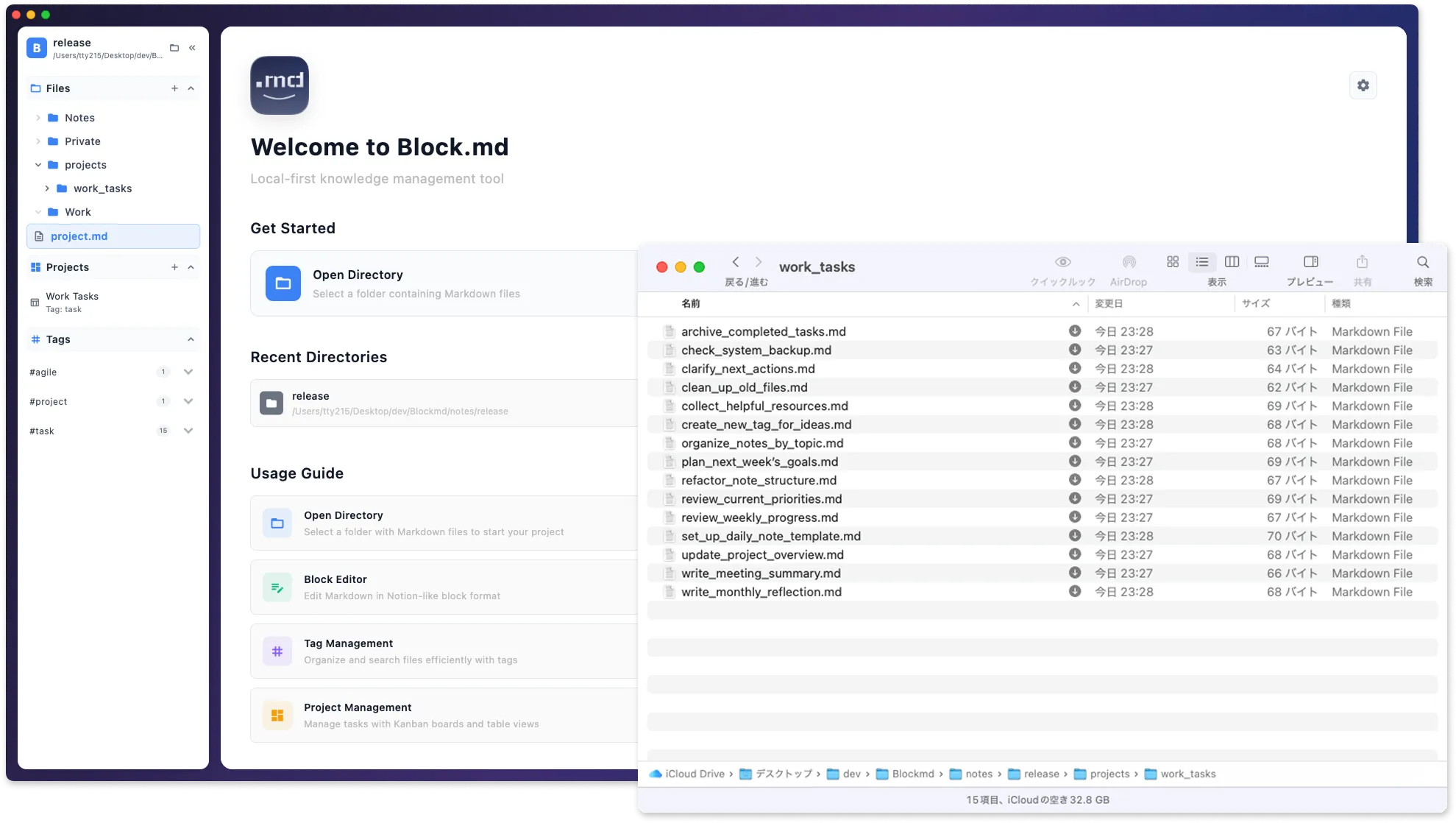Add a new file with Files plus
The height and width of the screenshot is (823, 1456).
pos(174,88)
